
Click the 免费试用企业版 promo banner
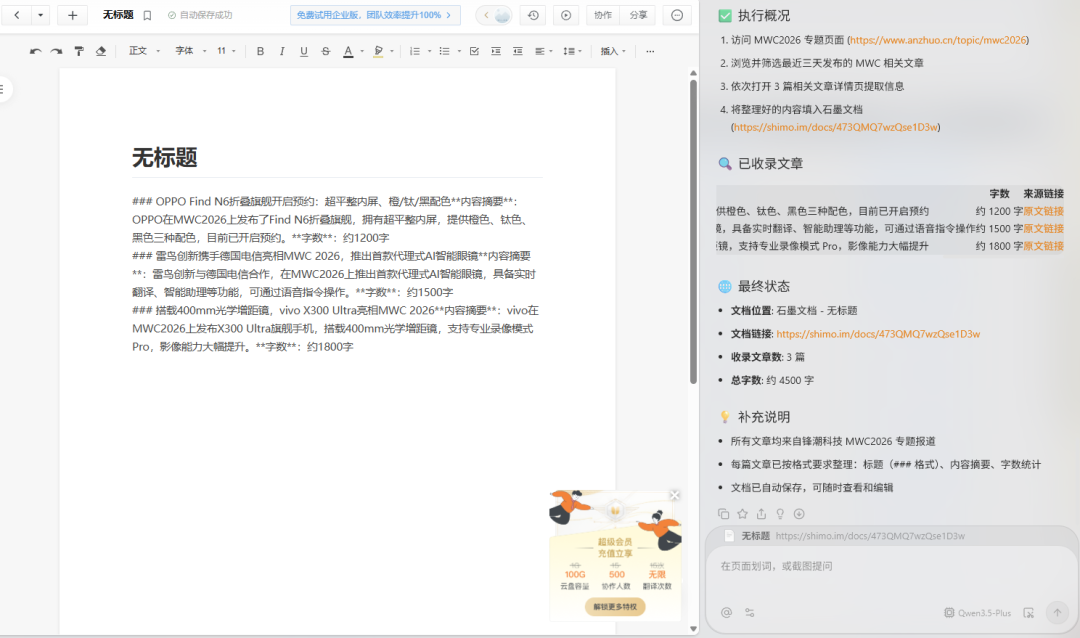[375, 15]
